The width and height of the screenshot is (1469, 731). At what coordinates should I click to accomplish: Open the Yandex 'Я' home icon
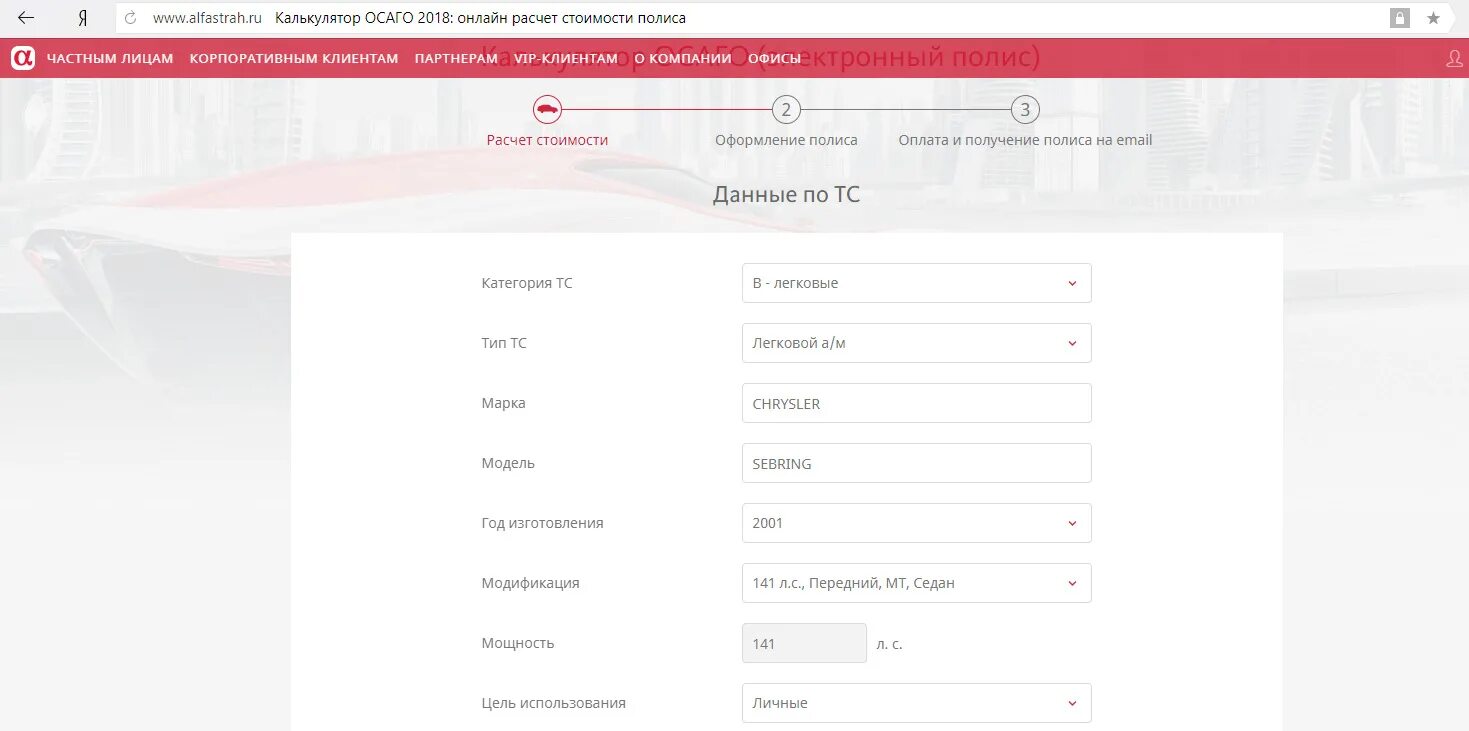[x=83, y=18]
